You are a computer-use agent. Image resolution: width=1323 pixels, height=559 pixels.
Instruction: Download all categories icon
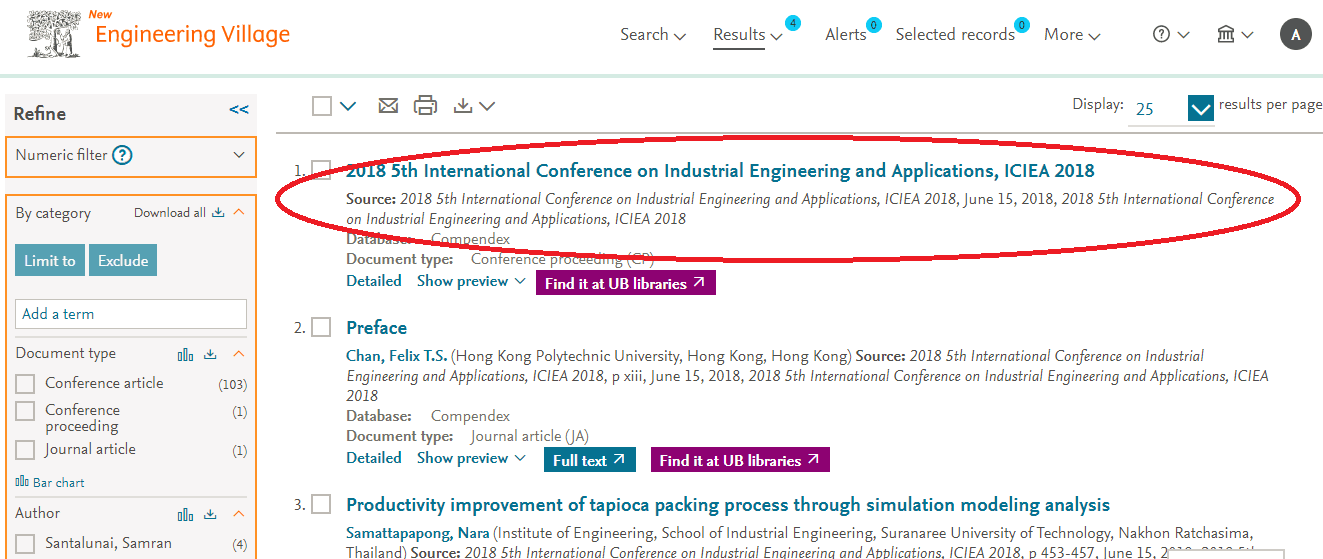coord(218,213)
